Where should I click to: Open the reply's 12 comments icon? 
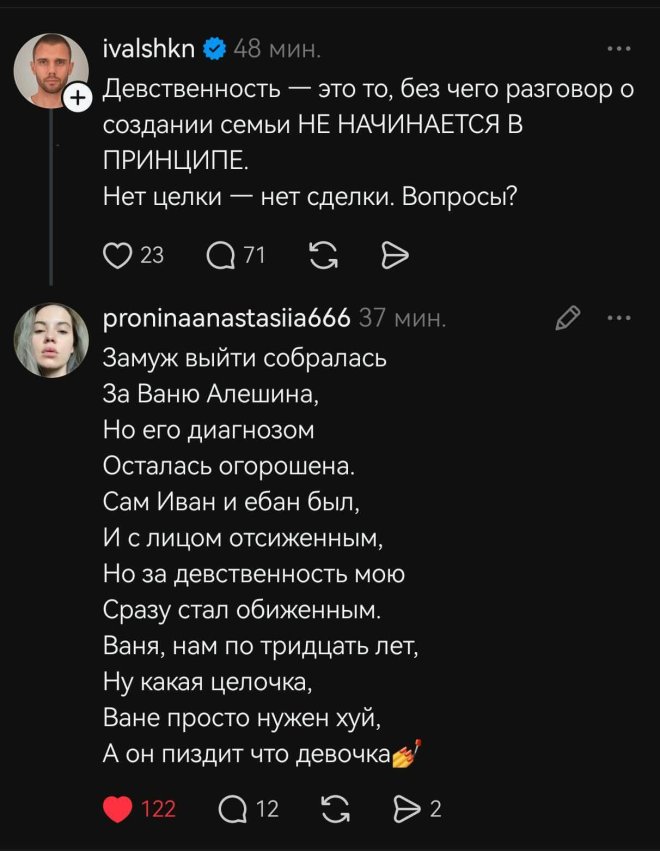click(x=232, y=810)
